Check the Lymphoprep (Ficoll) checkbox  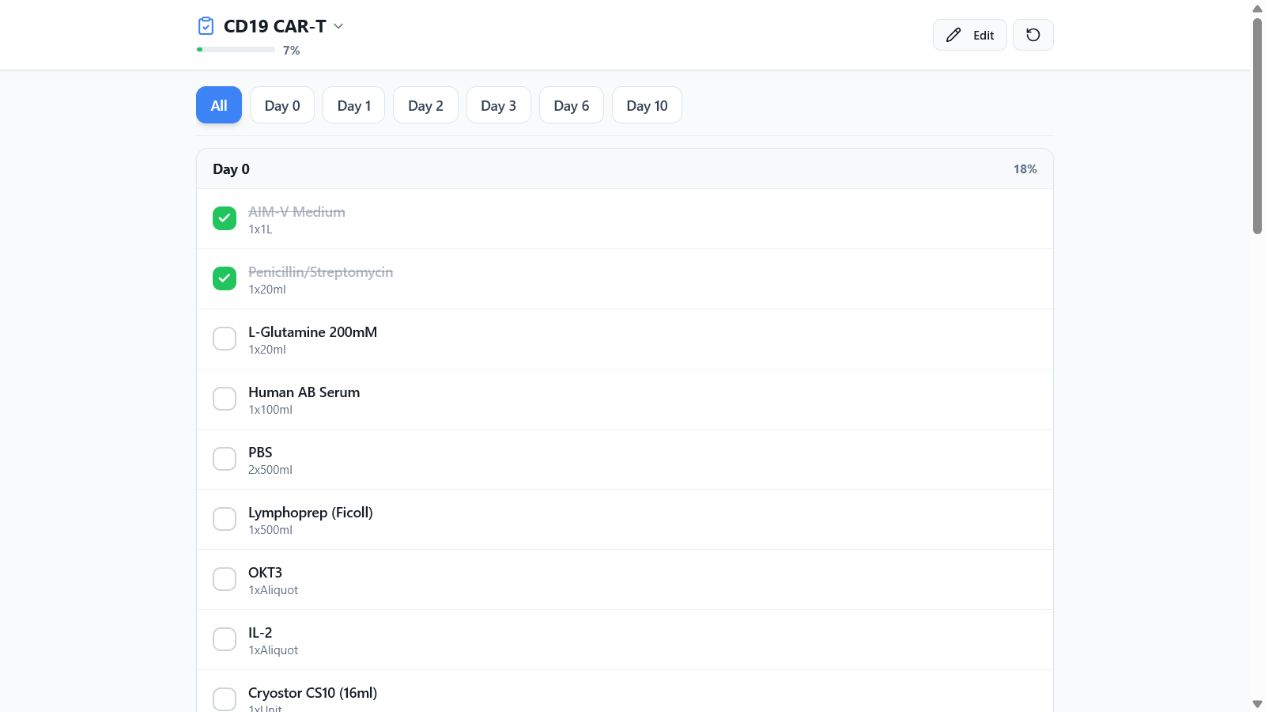[225, 518]
